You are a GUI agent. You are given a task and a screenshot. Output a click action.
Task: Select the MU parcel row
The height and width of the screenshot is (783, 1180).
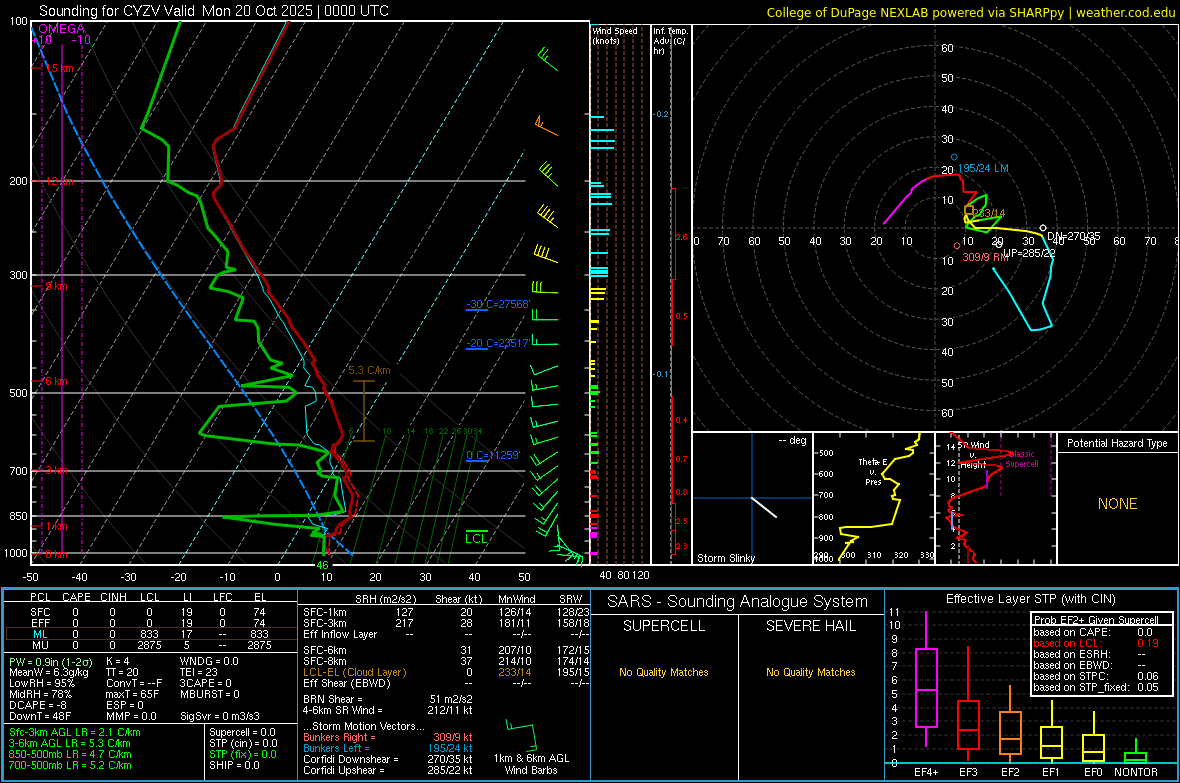coord(149,645)
